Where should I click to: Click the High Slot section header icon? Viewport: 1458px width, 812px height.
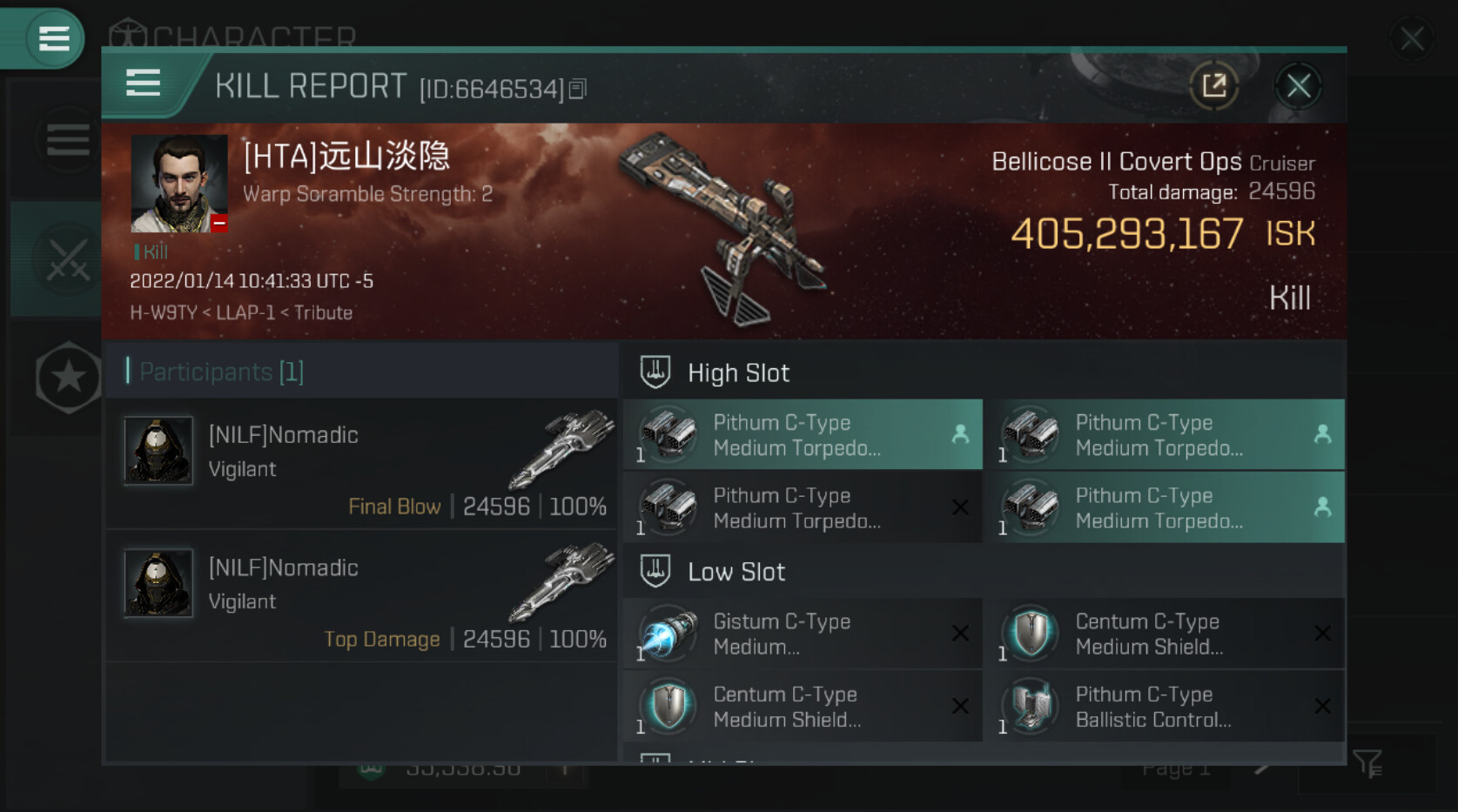(x=655, y=372)
